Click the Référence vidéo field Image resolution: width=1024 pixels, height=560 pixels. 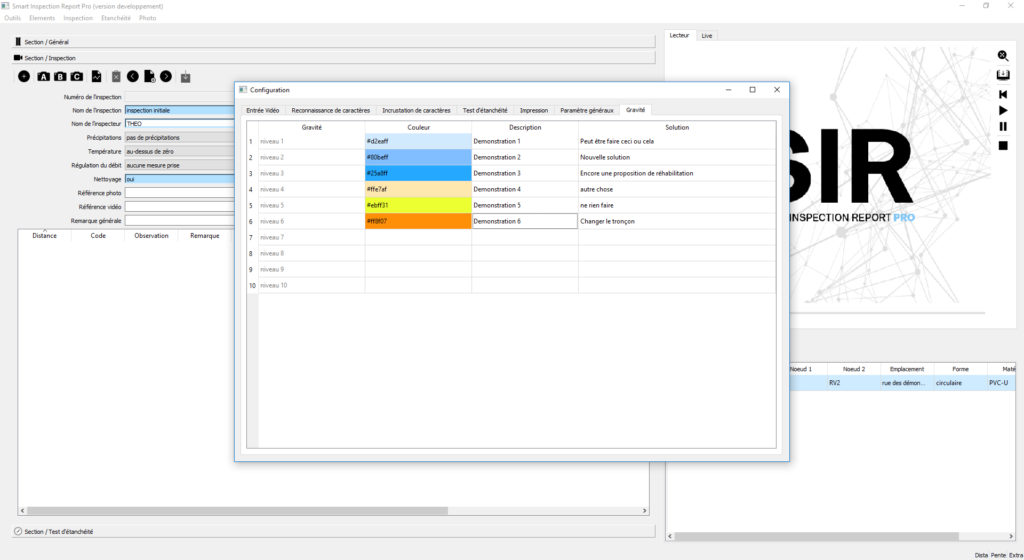180,206
